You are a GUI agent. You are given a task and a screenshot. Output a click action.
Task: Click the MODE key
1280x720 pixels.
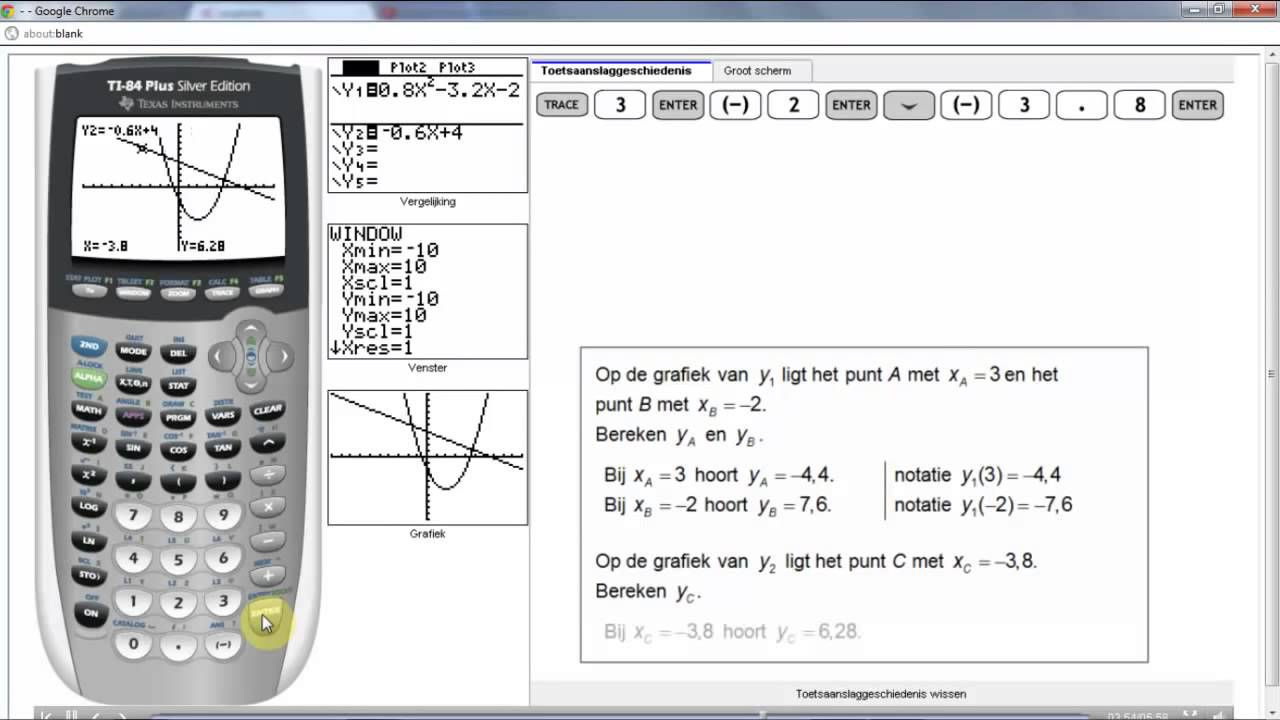134,351
